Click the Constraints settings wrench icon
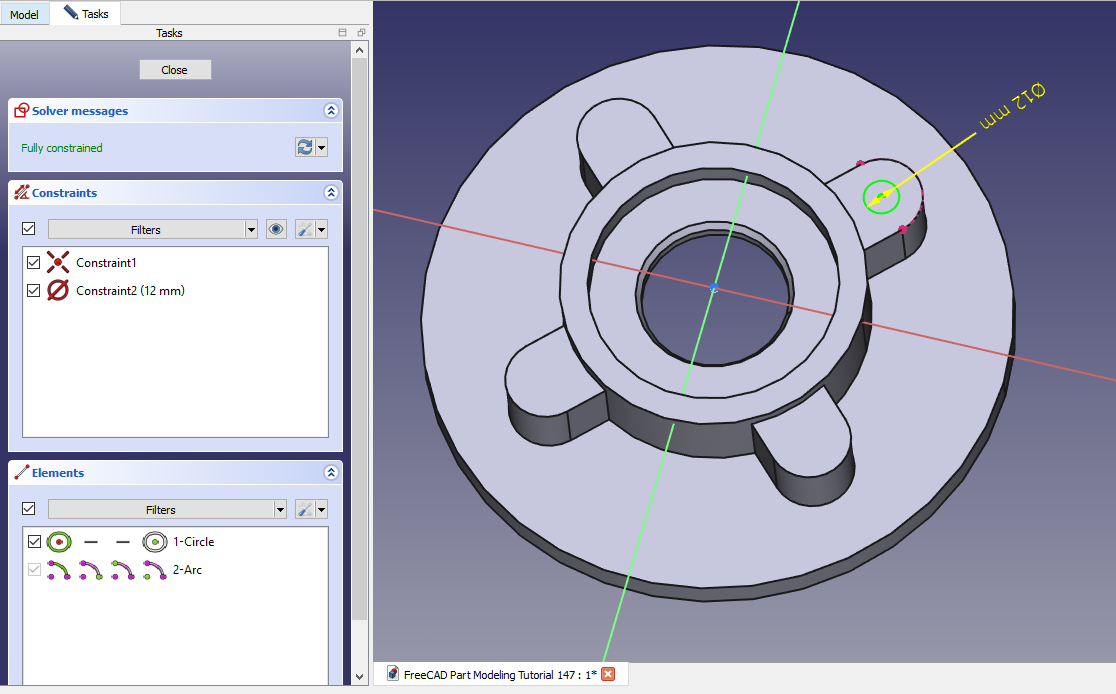Screen dimensions: 1116x694 (305, 229)
